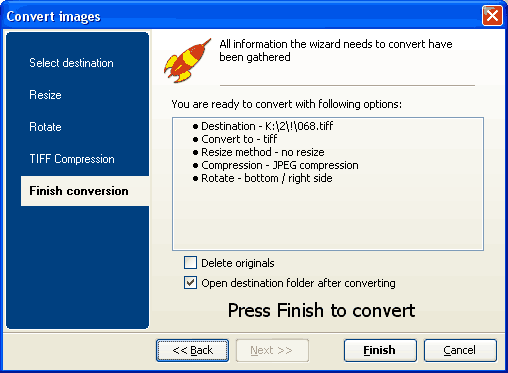Click the All information the wizard needs heading
This screenshot has height=373, width=508.
click(336, 51)
